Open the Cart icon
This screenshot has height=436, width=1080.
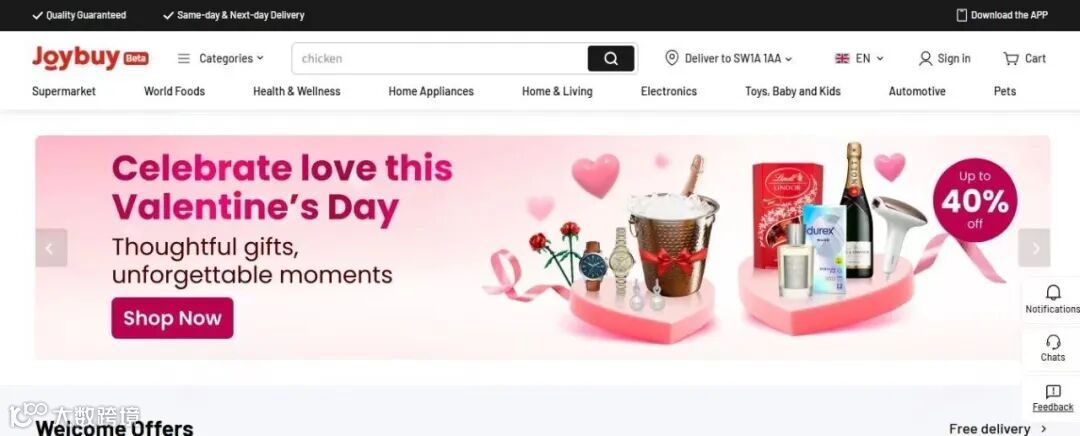[x=1010, y=59]
